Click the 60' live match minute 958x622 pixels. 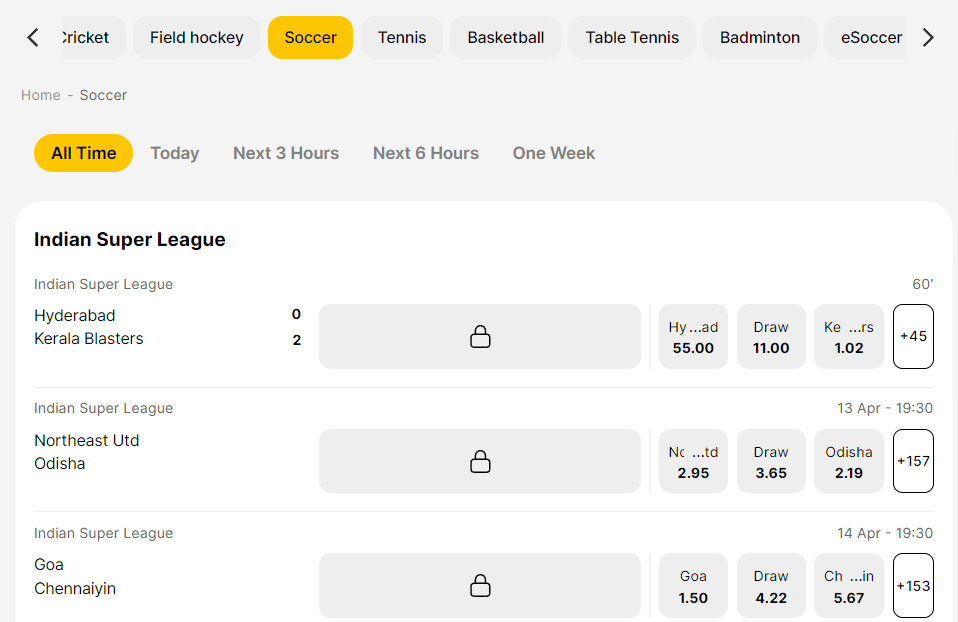tap(923, 284)
